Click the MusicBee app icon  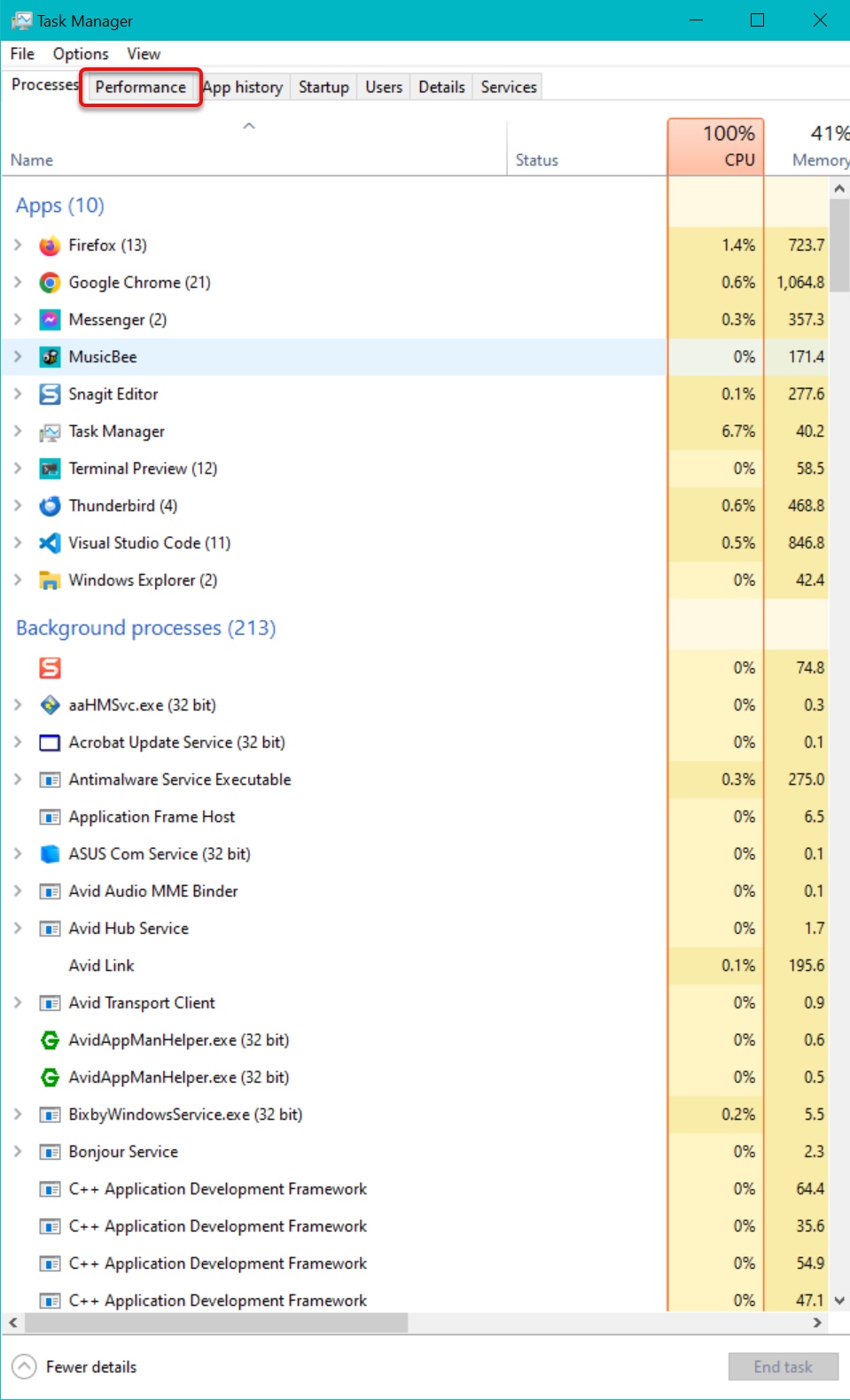pyautogui.click(x=50, y=357)
